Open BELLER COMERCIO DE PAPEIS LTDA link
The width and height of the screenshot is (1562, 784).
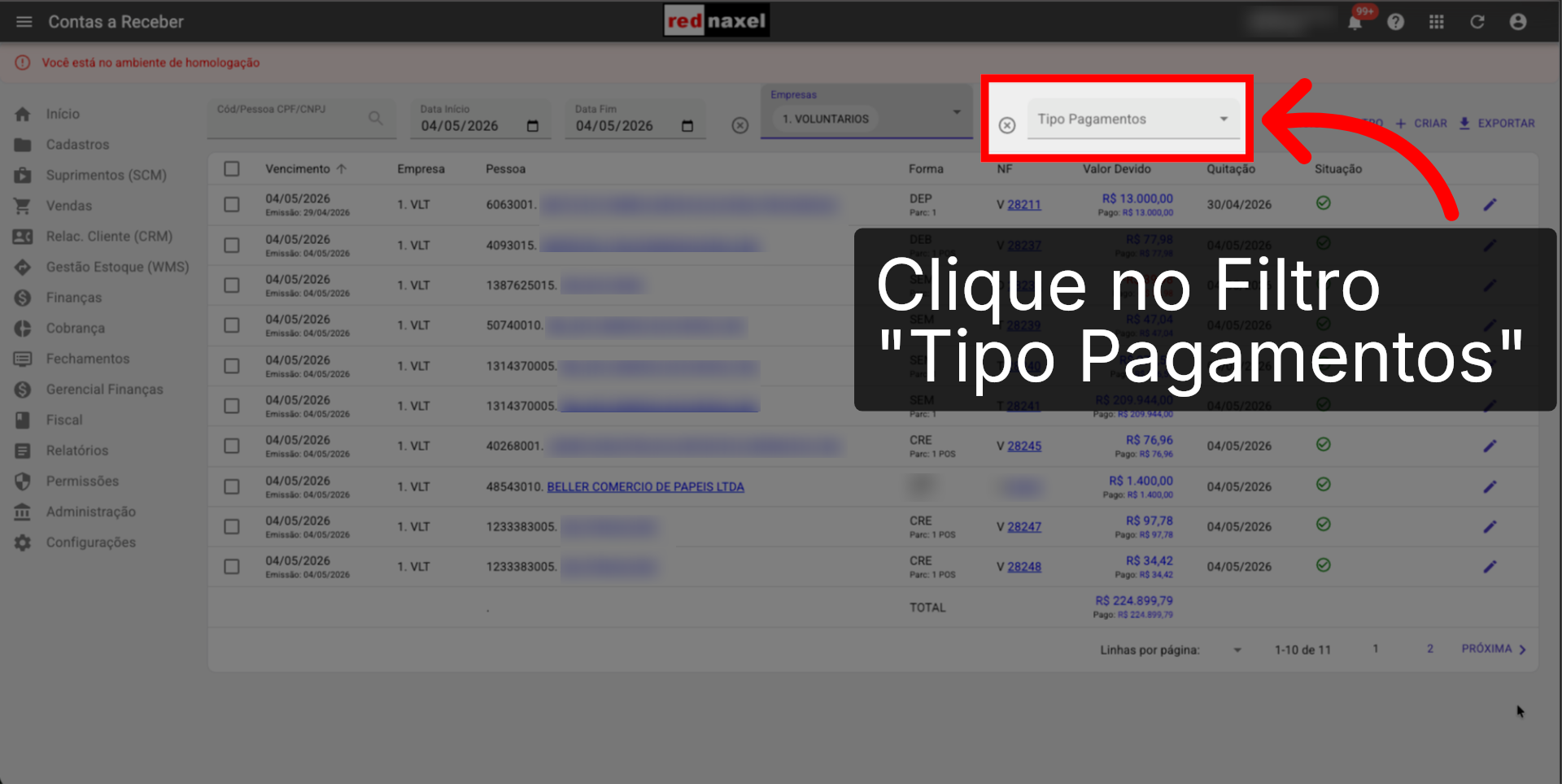[x=645, y=487]
